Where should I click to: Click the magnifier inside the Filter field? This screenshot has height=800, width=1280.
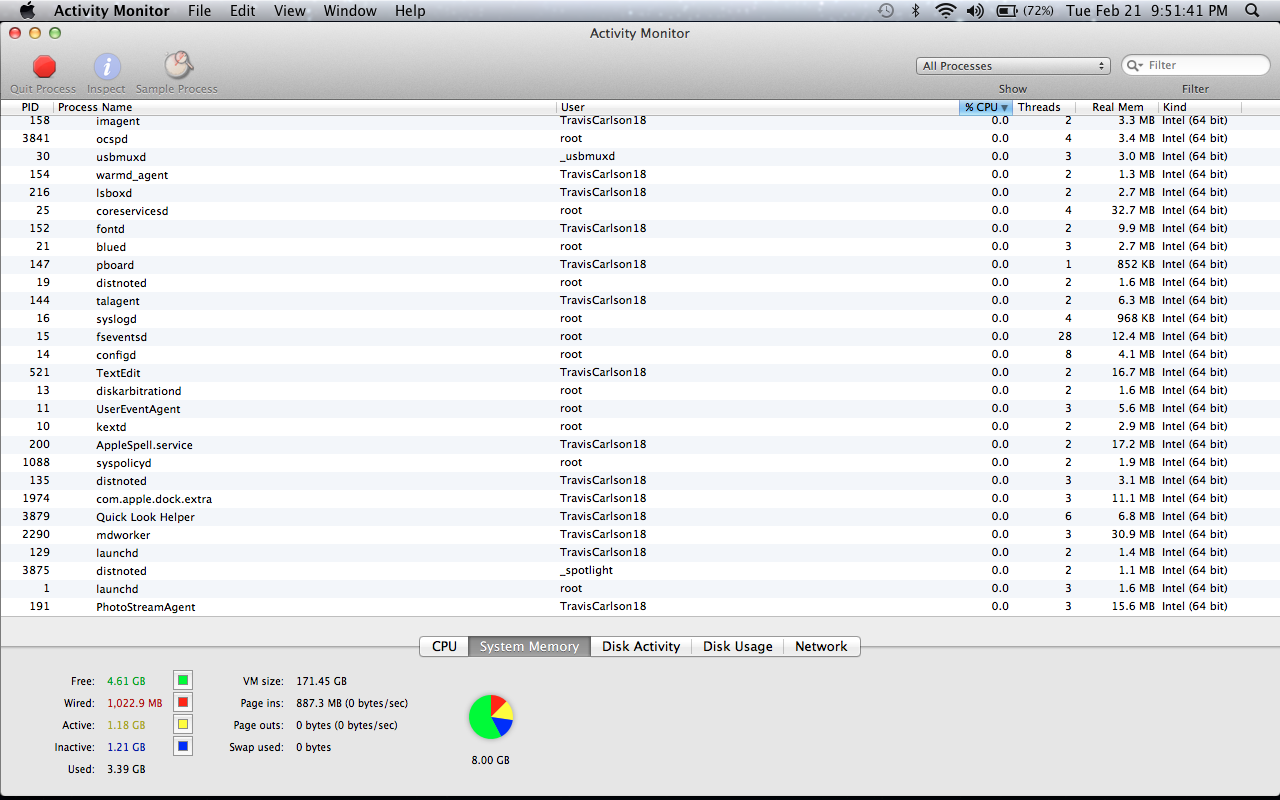click(x=1135, y=65)
